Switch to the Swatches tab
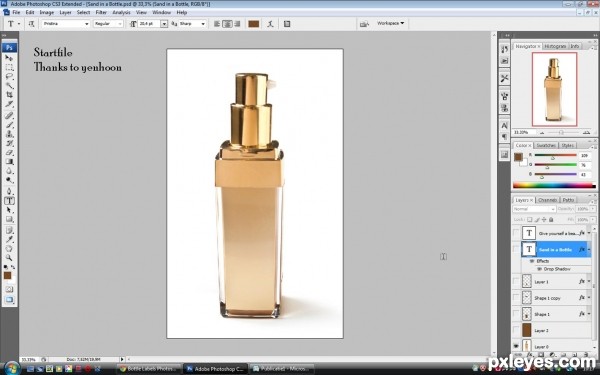The image size is (600, 375). 546,145
